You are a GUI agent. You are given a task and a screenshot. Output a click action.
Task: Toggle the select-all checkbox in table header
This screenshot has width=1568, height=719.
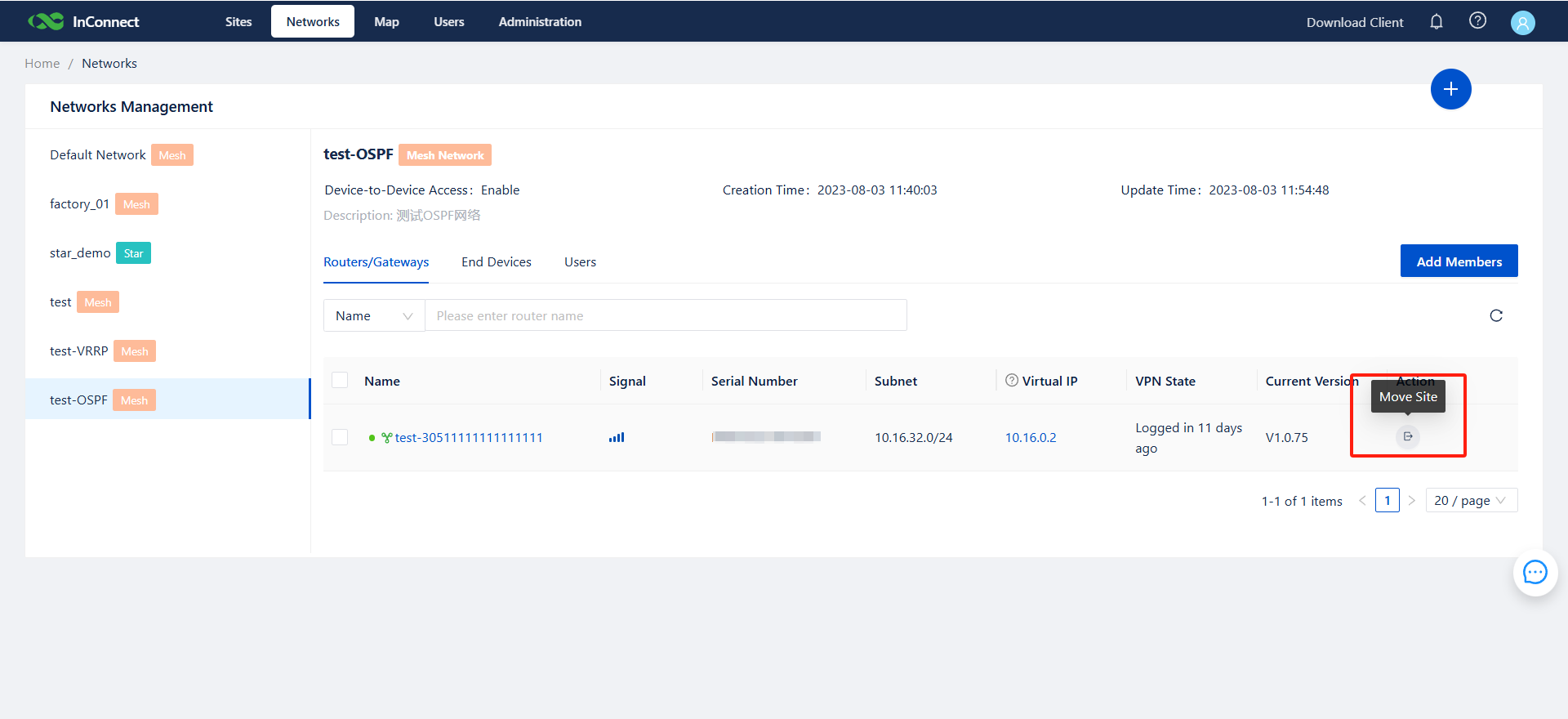[341, 381]
